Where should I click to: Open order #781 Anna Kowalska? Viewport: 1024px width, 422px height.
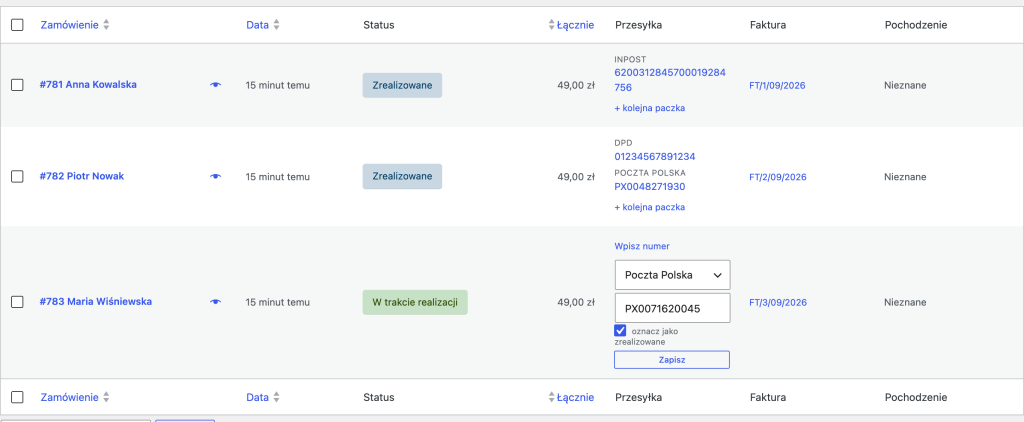[88, 85]
